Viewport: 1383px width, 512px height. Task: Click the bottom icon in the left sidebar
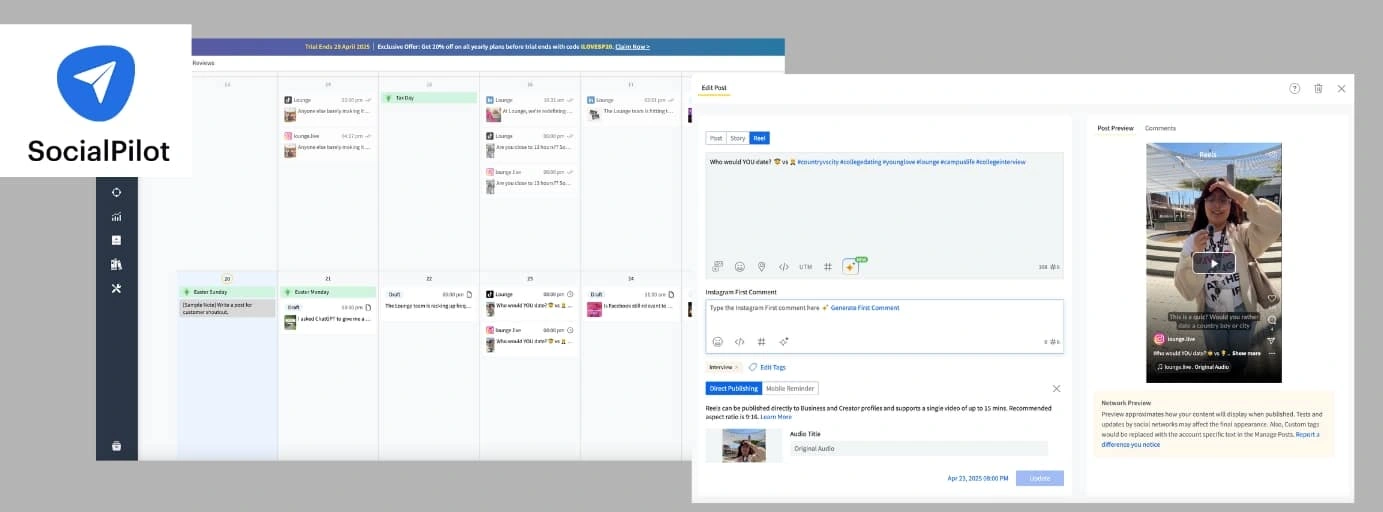tap(116, 446)
